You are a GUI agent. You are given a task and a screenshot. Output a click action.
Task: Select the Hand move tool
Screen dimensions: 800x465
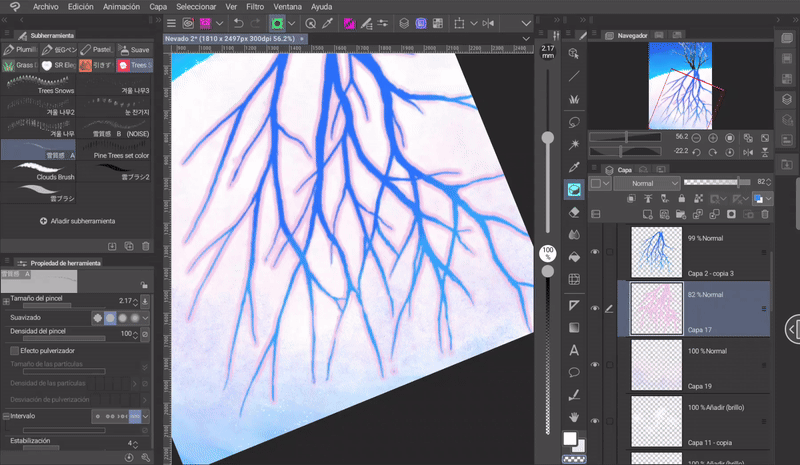[x=574, y=415]
